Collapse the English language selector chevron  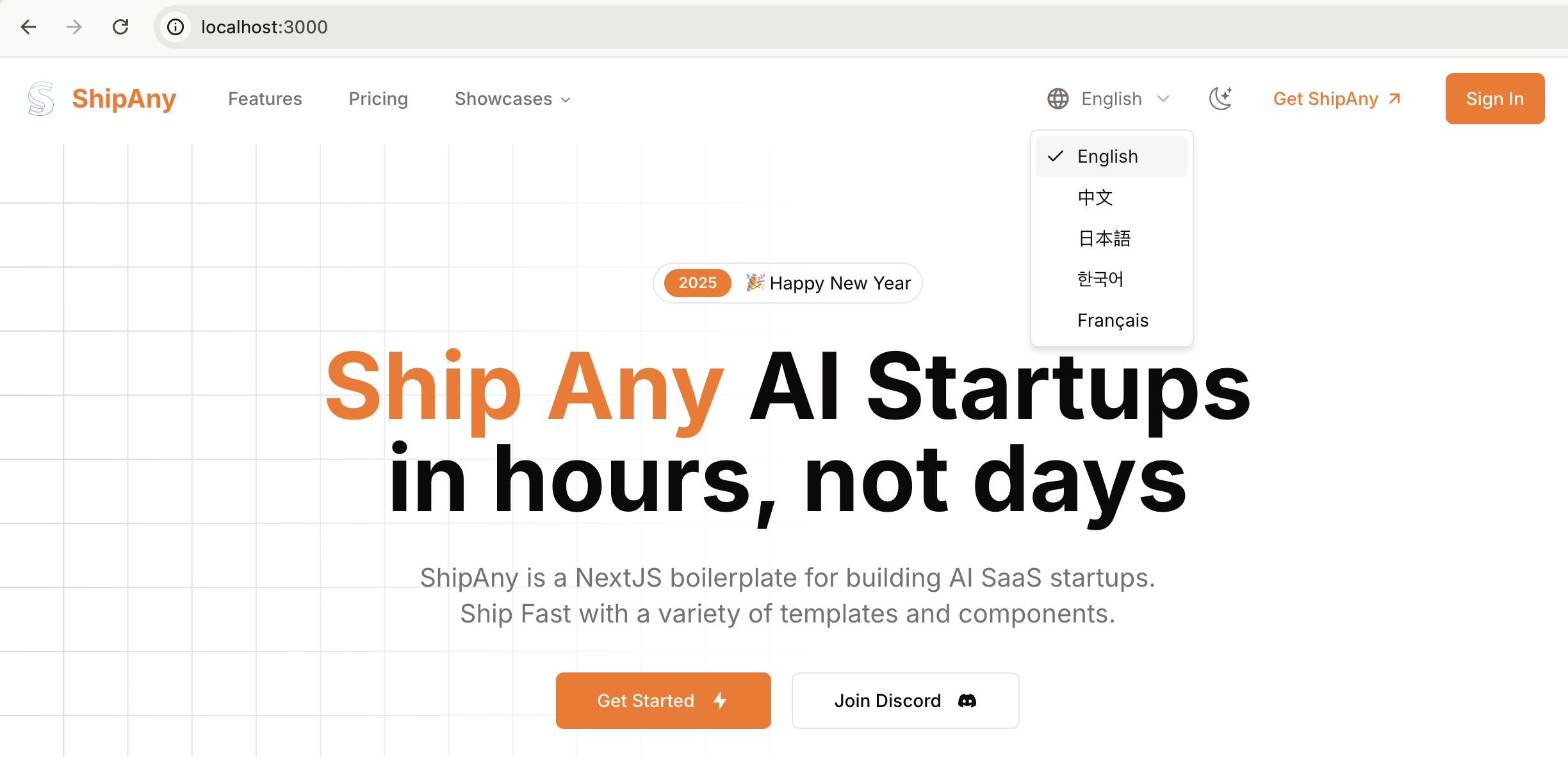pos(1163,99)
